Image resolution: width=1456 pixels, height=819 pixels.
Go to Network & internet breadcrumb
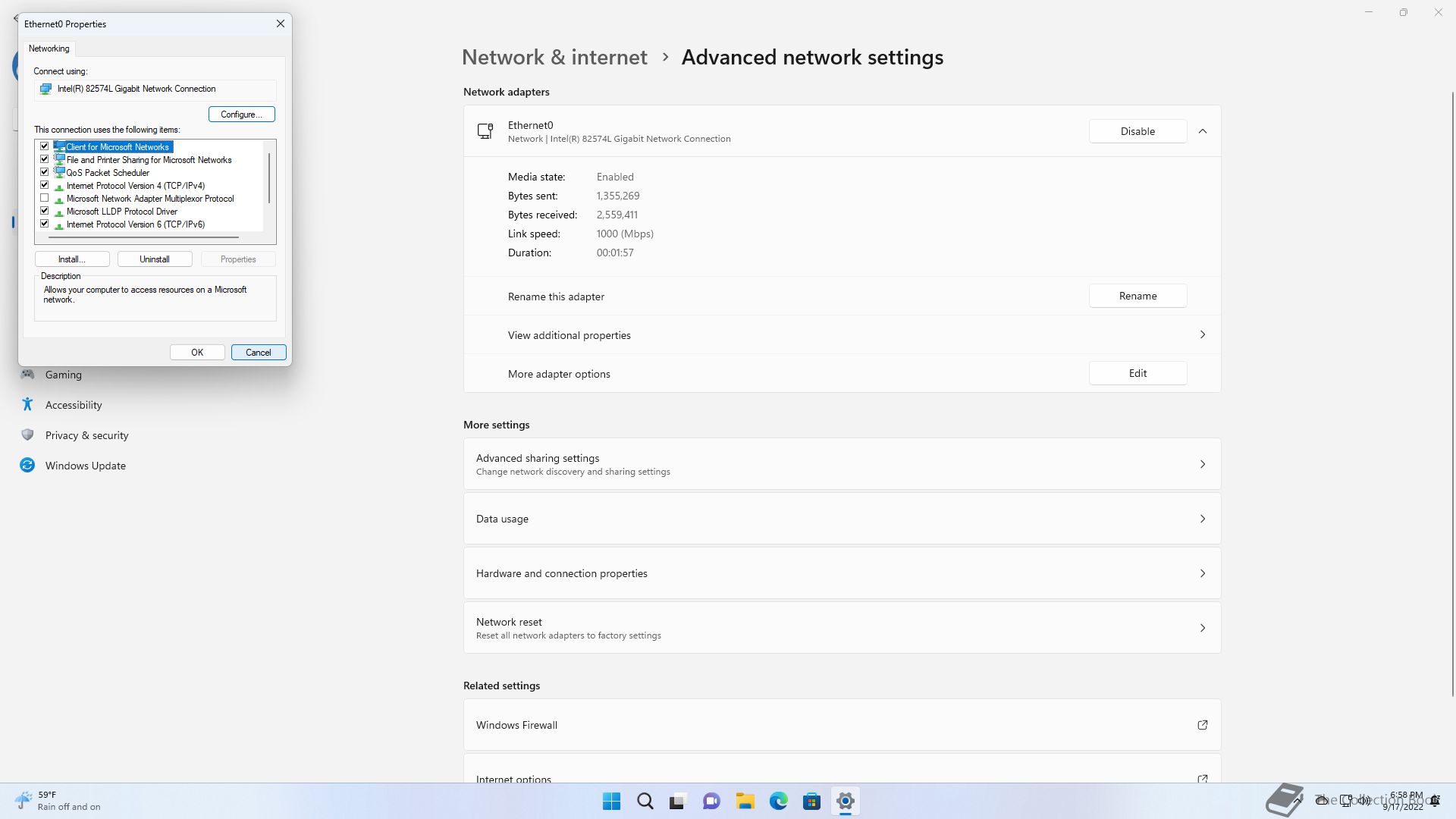[554, 58]
